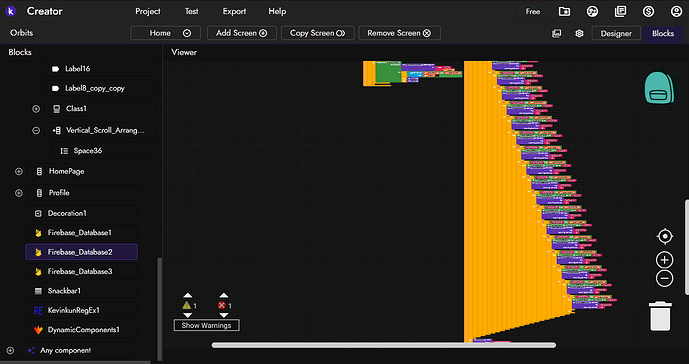The image size is (689, 364).
Task: Center the workspace with crosshair icon
Action: tap(664, 237)
